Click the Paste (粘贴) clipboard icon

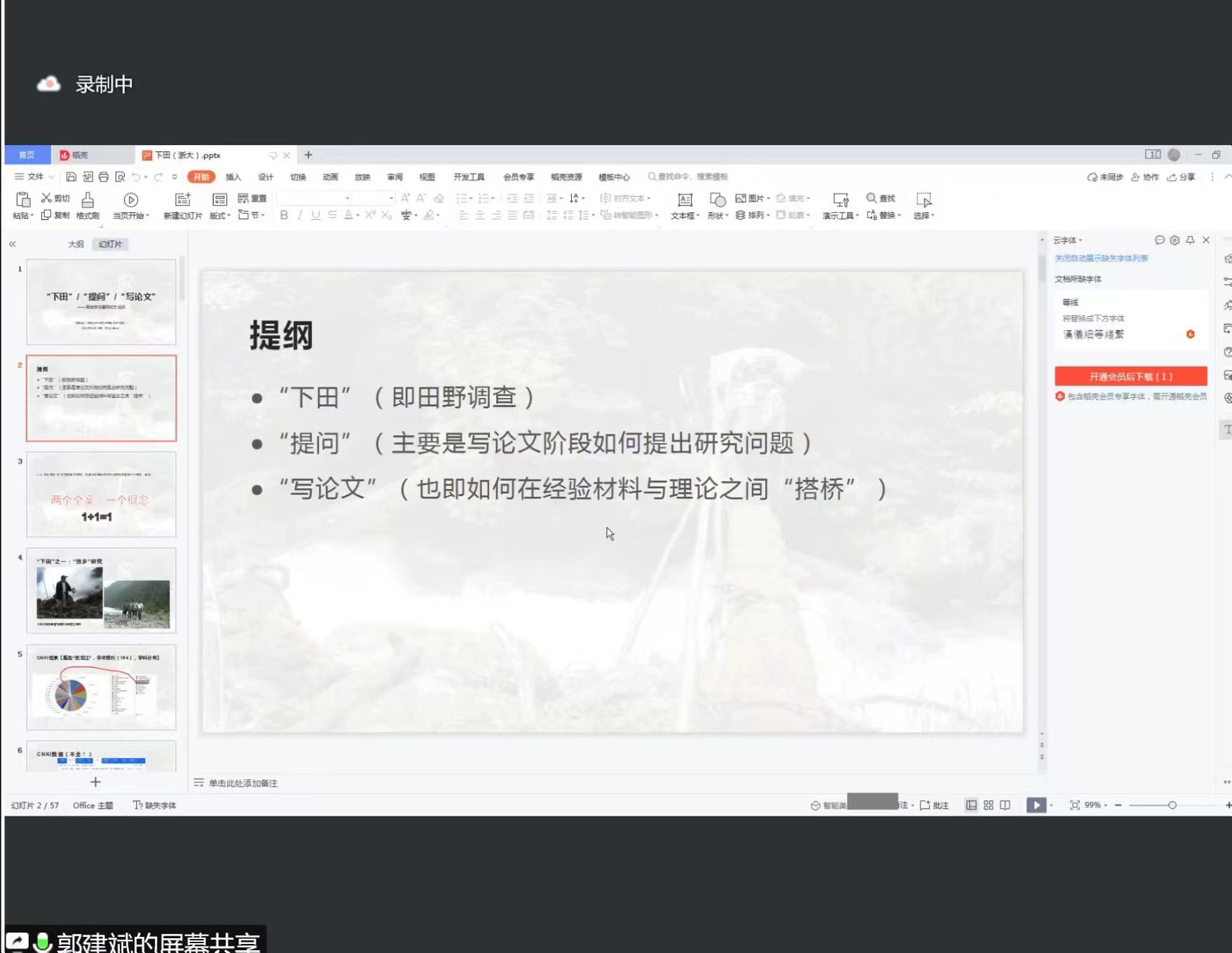pos(22,200)
